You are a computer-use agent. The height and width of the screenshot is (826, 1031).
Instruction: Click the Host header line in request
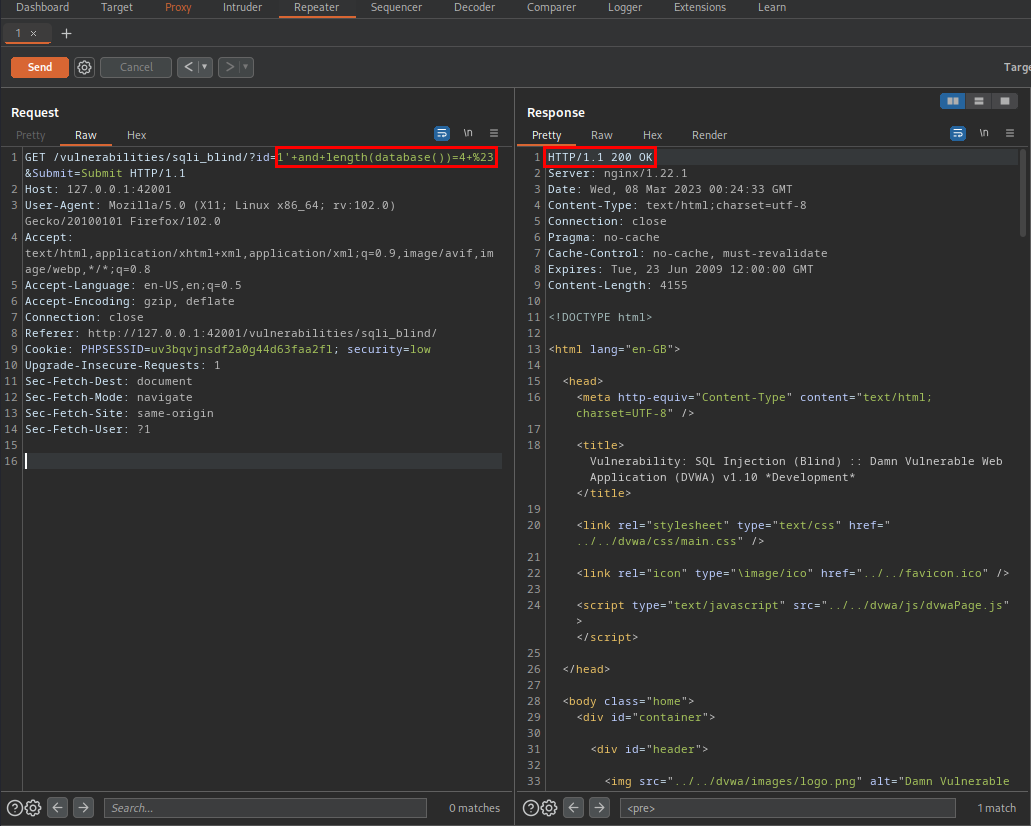98,189
